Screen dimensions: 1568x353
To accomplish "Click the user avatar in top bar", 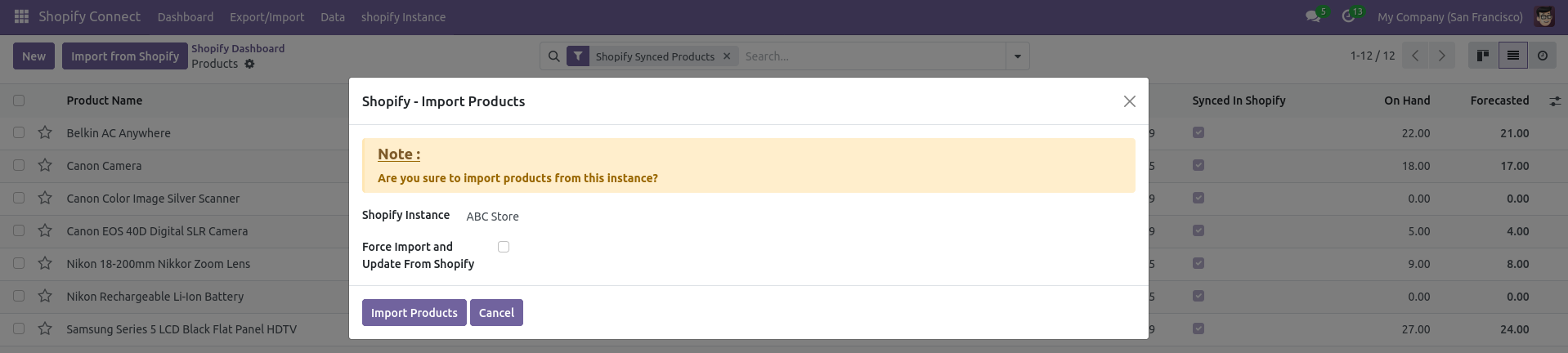I will click(x=1544, y=16).
